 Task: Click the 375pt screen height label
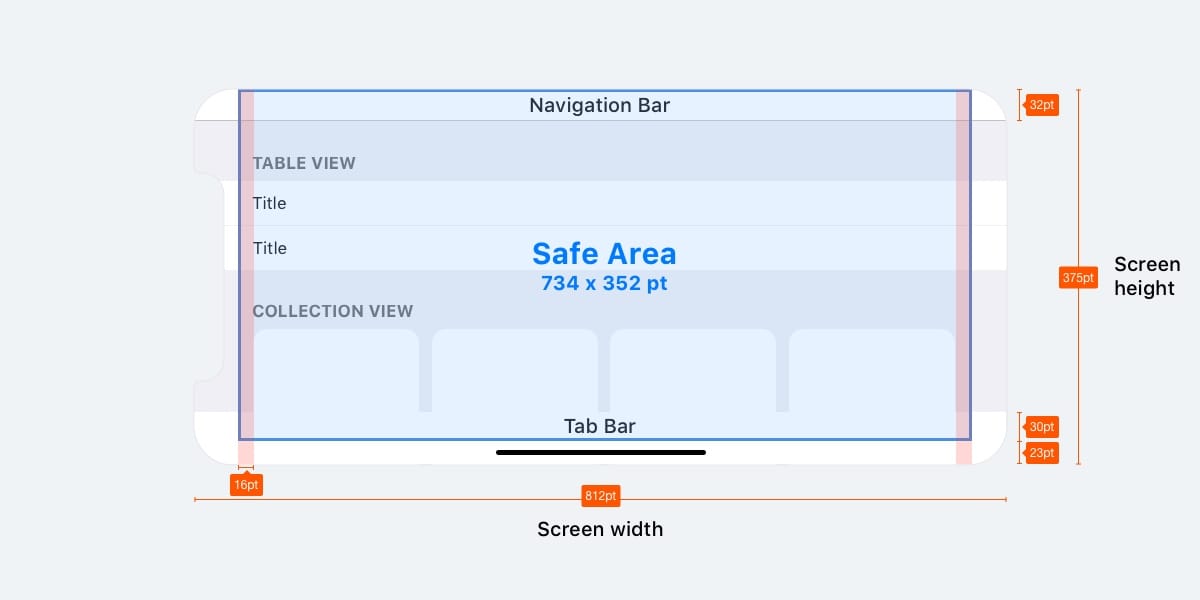pos(1078,278)
